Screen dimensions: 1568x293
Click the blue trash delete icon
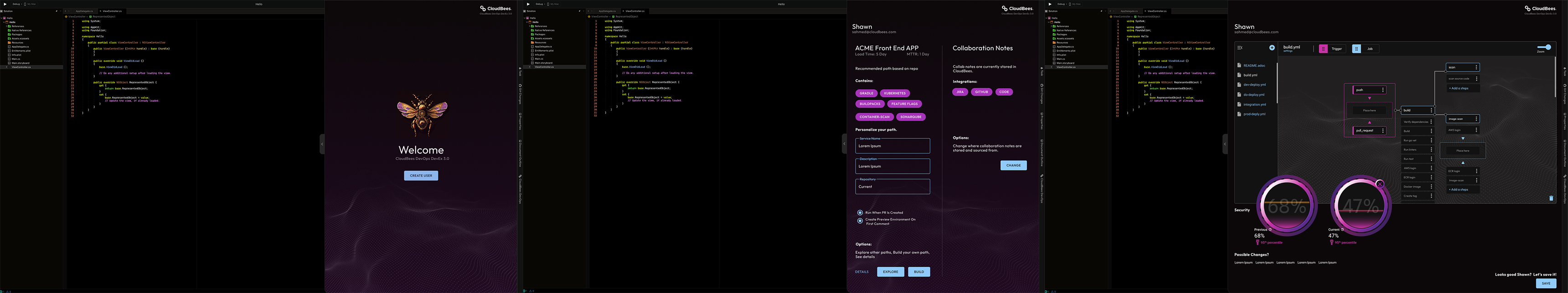(x=1551, y=198)
